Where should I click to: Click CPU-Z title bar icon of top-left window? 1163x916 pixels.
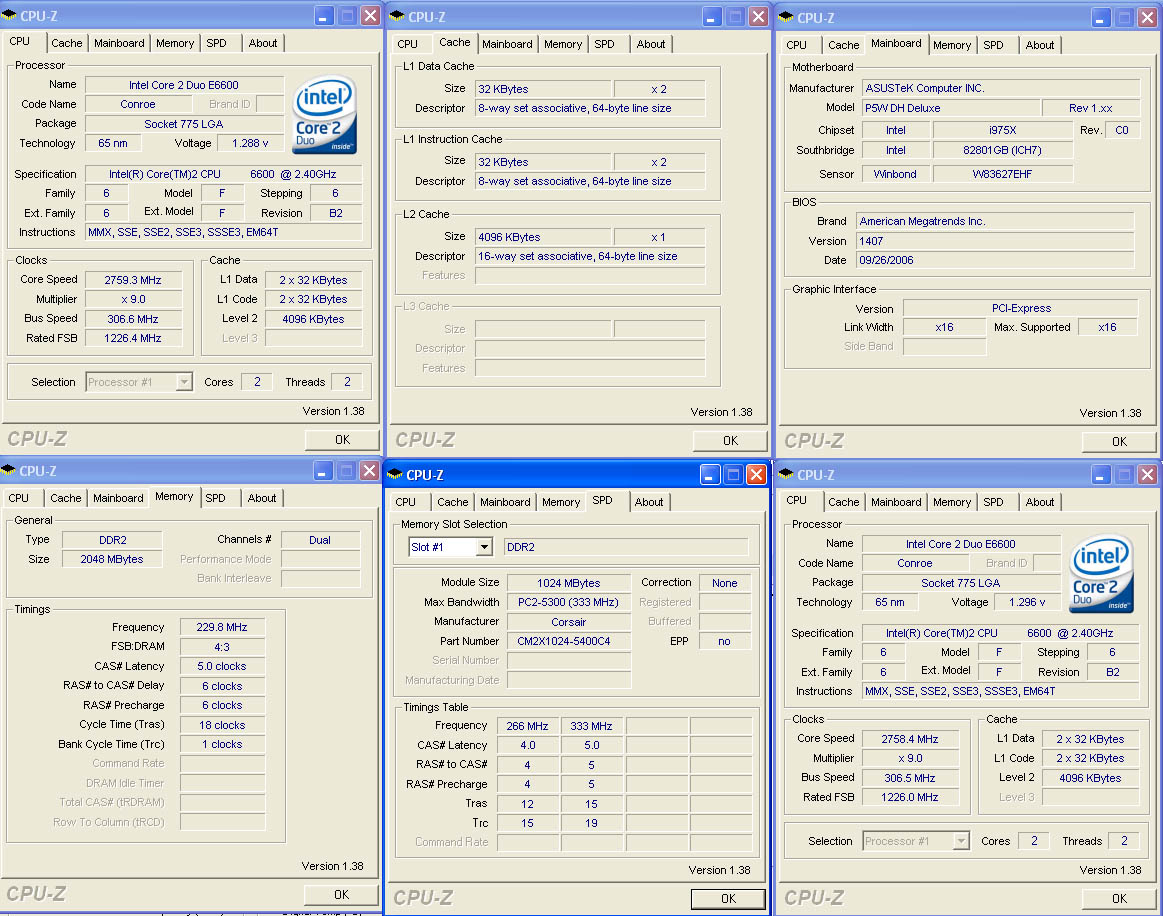point(10,16)
